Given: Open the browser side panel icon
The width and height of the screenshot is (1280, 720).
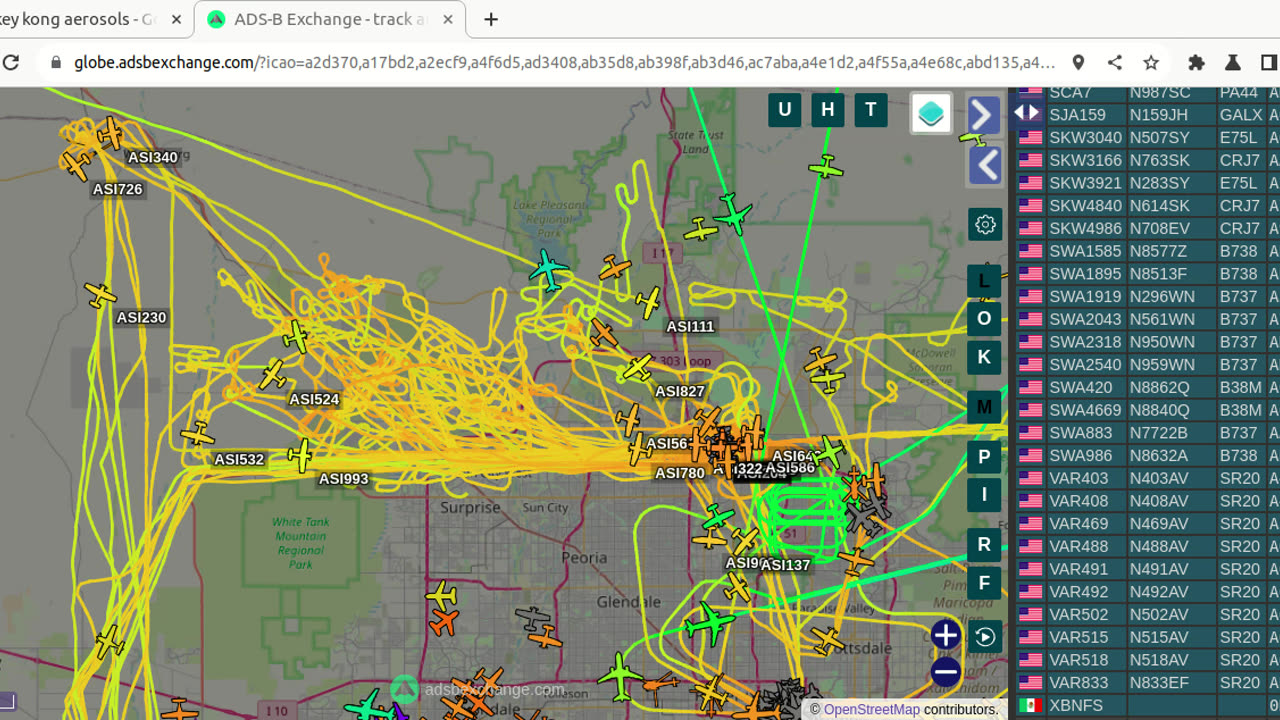Looking at the screenshot, I should tap(1268, 62).
